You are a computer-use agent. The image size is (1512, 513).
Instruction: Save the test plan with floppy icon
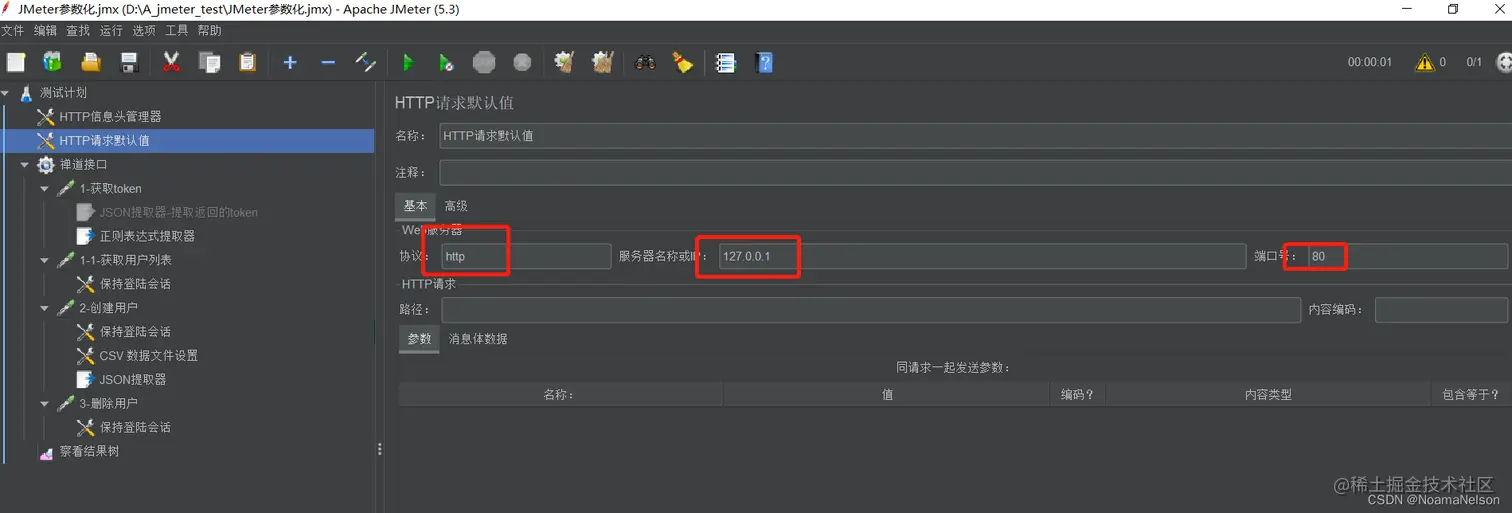click(x=129, y=62)
